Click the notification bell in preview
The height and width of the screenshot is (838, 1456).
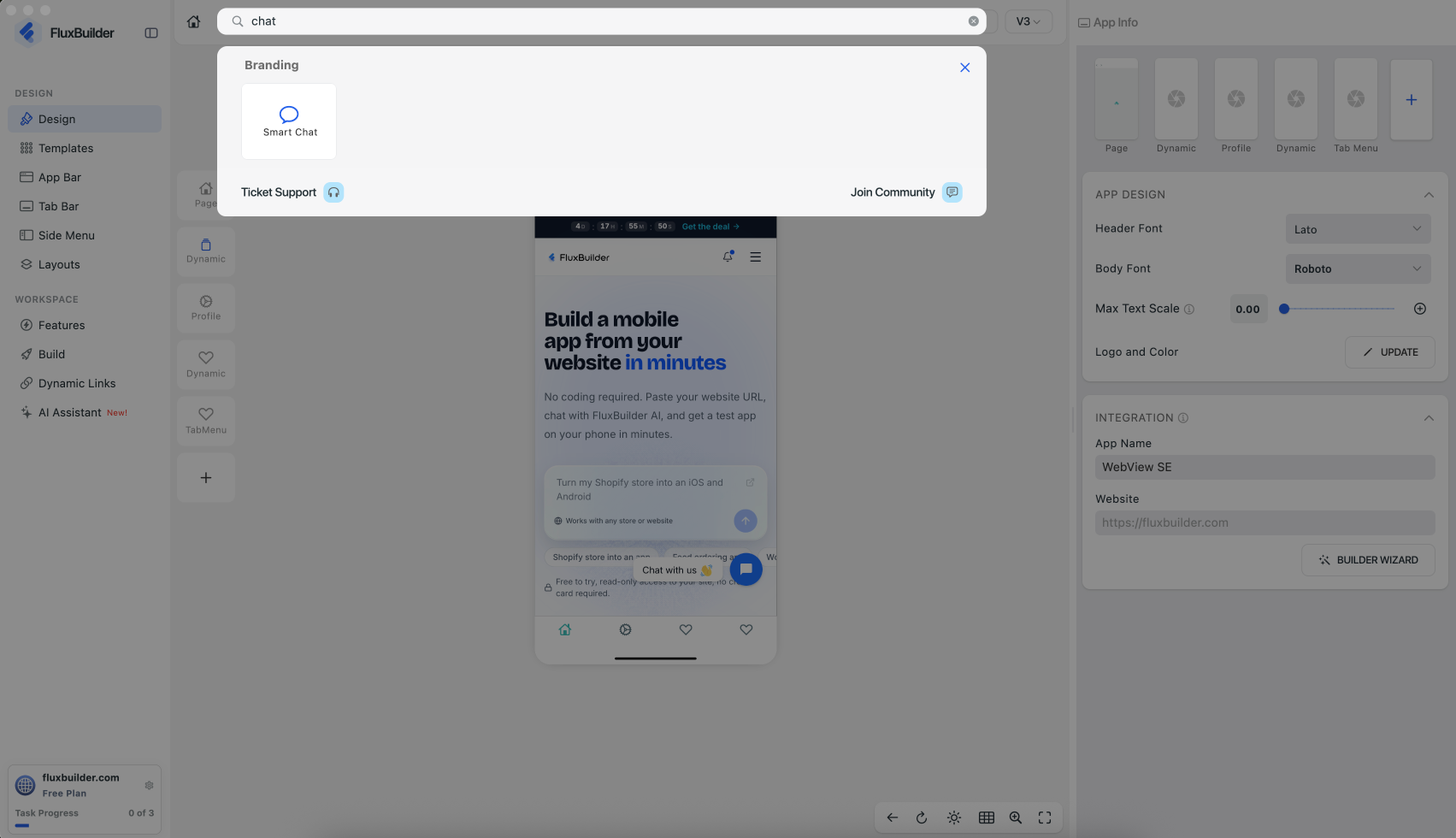click(x=728, y=257)
